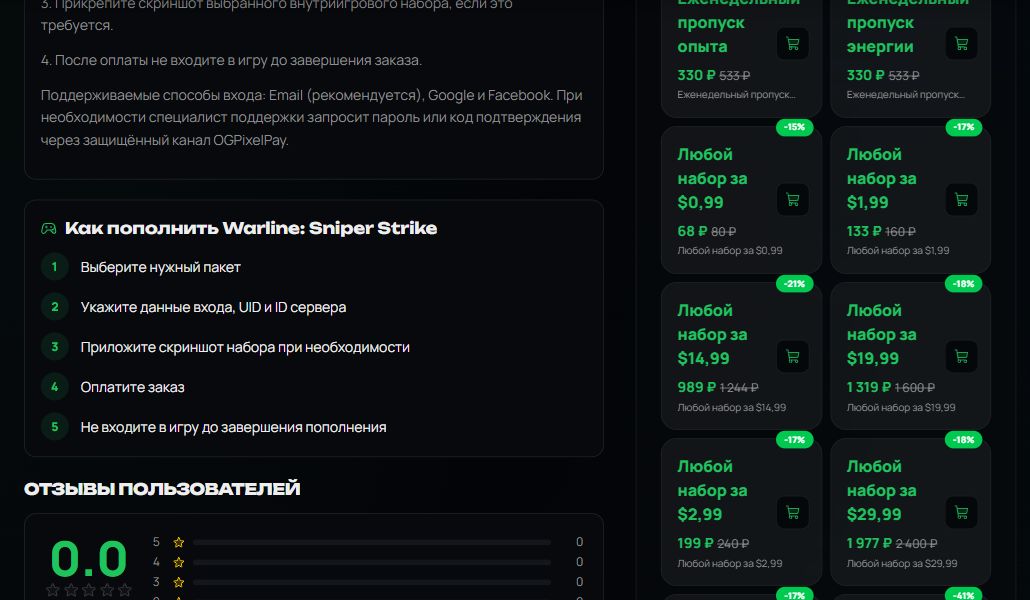This screenshot has width=1030, height=600.
Task: Click price 199 ₽ on $2,99 card
Action: tap(696, 543)
